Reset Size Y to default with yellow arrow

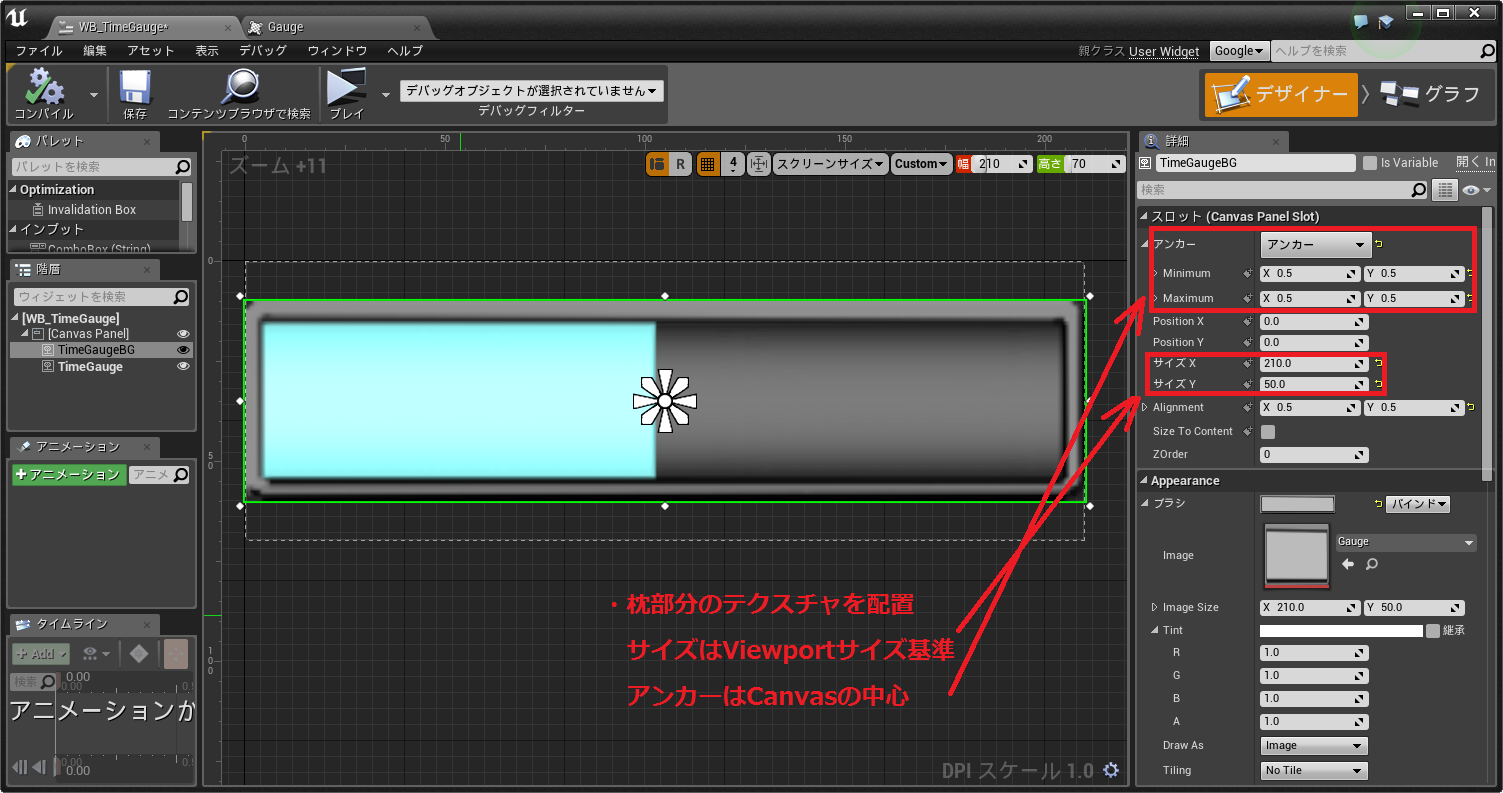[x=1379, y=384]
